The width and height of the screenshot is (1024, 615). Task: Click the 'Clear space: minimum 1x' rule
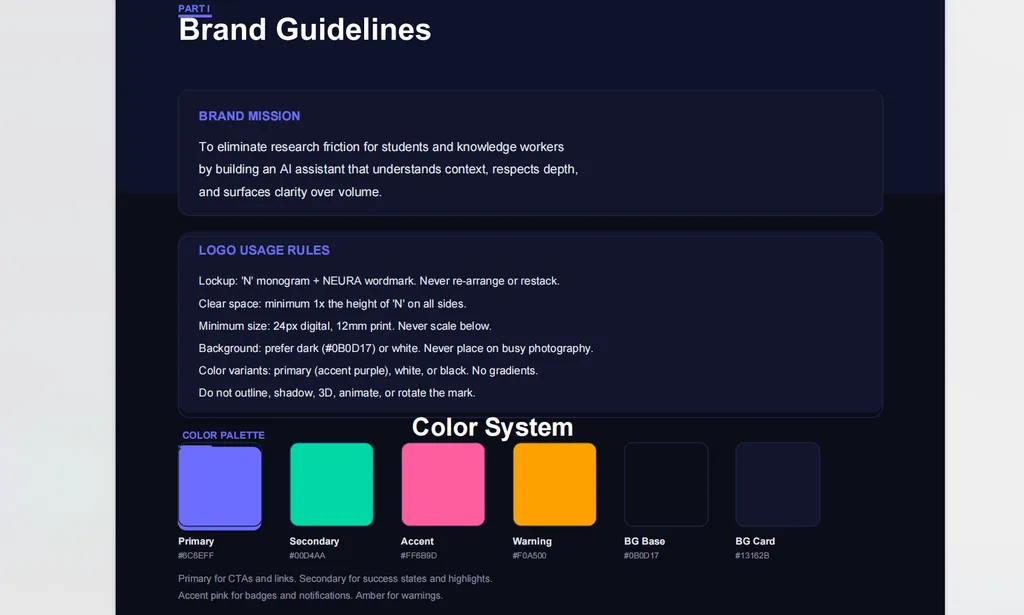click(332, 304)
